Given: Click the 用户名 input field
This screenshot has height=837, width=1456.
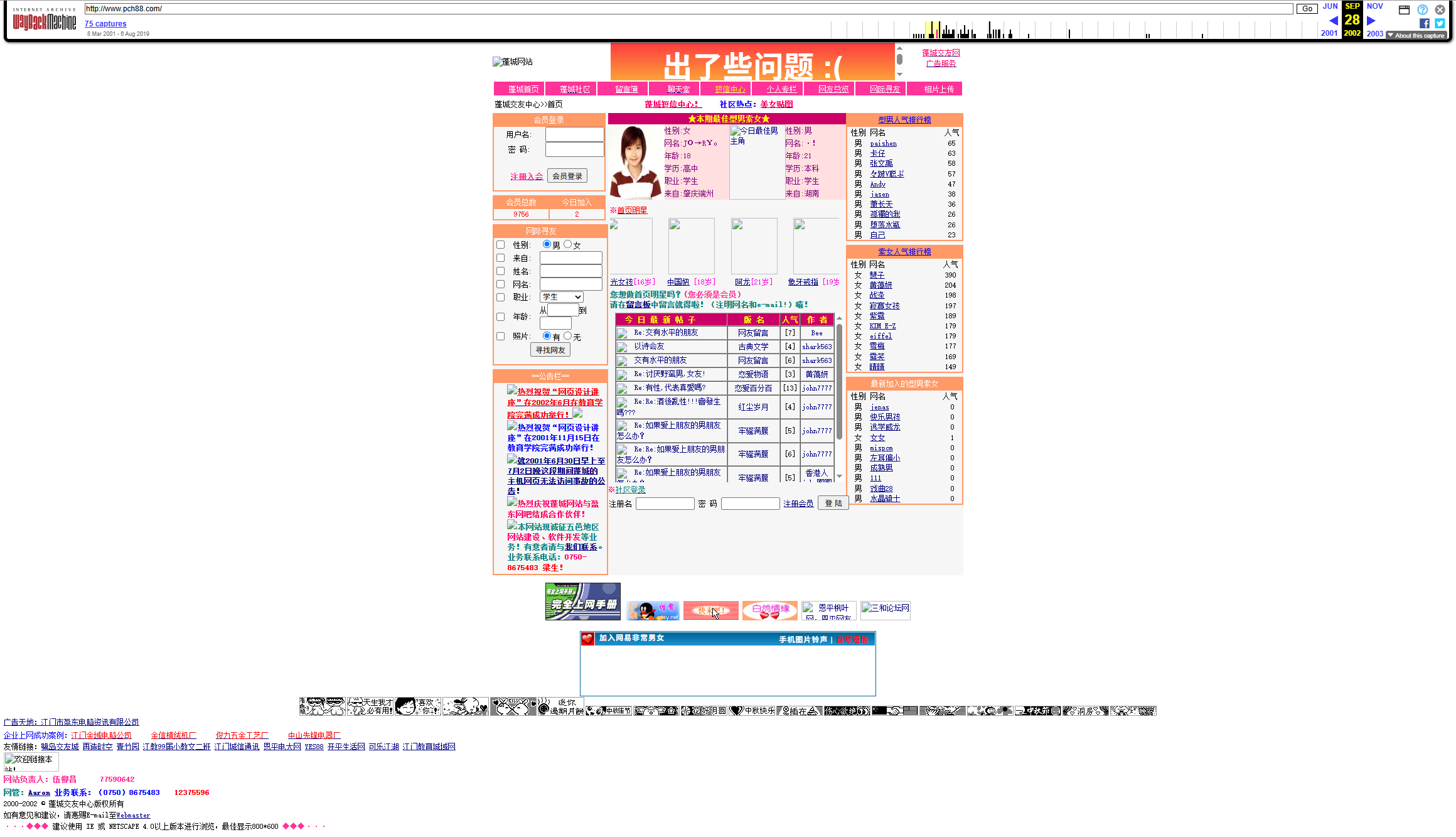Looking at the screenshot, I should click(x=574, y=134).
